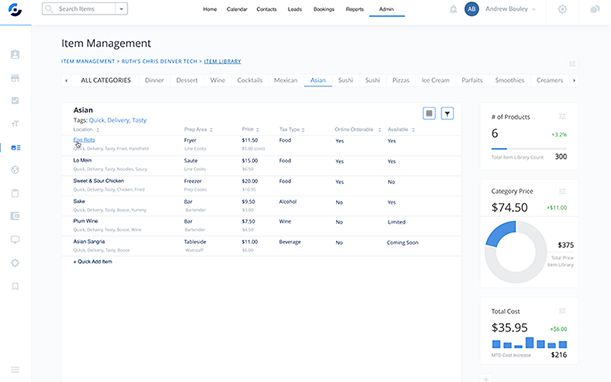Open the Egg Rolls item link
Image resolution: width=611 pixels, height=382 pixels.
(84, 140)
